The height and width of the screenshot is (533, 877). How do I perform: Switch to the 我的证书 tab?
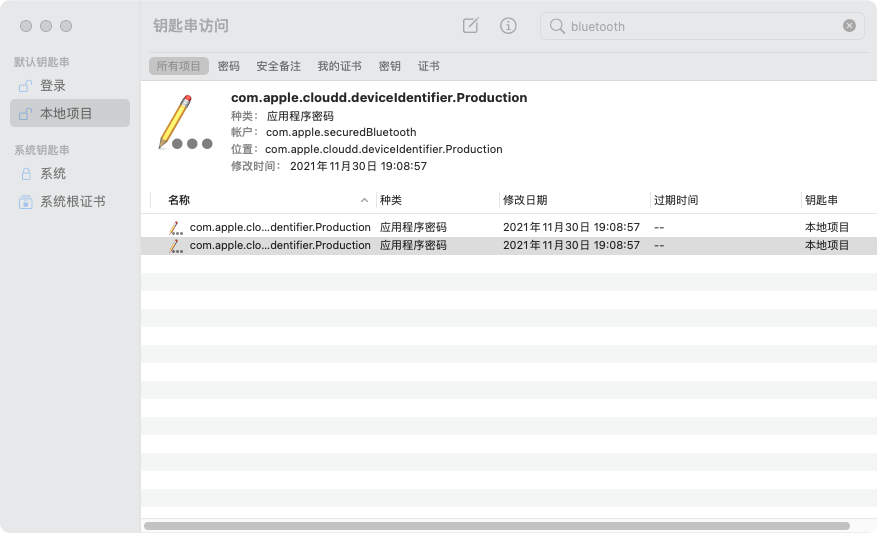click(340, 66)
